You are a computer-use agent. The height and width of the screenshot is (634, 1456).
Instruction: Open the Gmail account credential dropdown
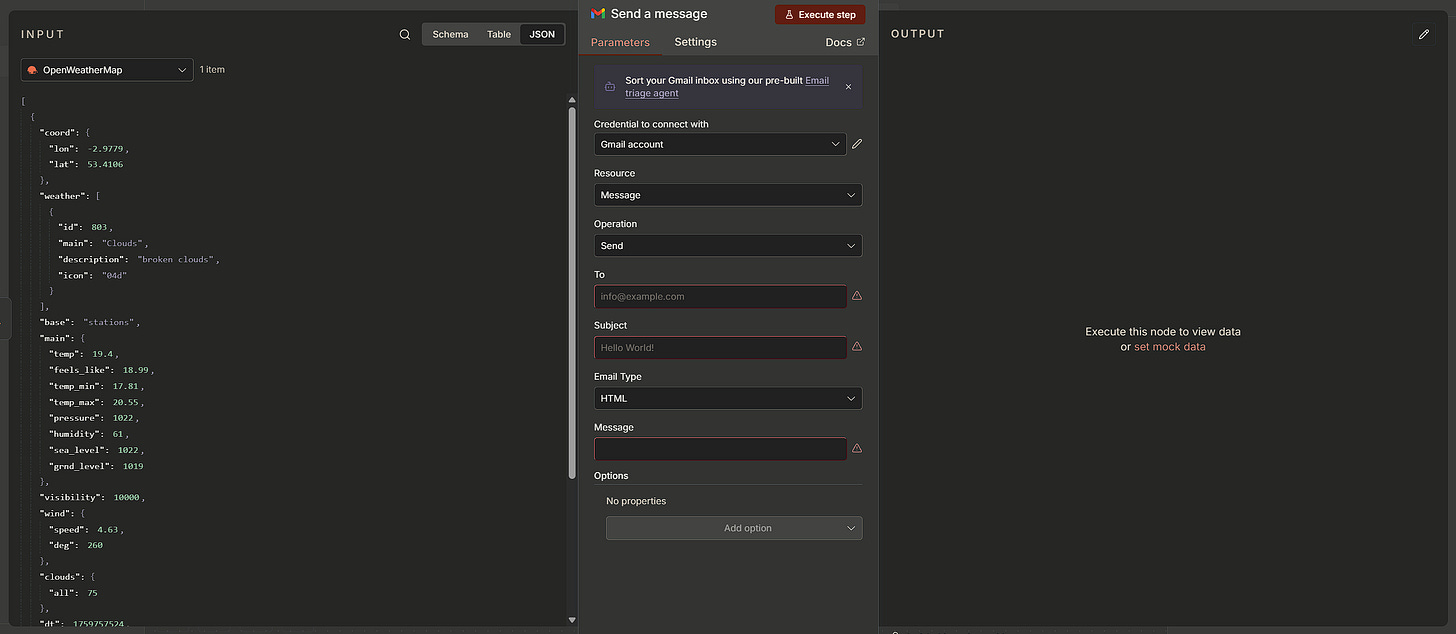[x=720, y=144]
